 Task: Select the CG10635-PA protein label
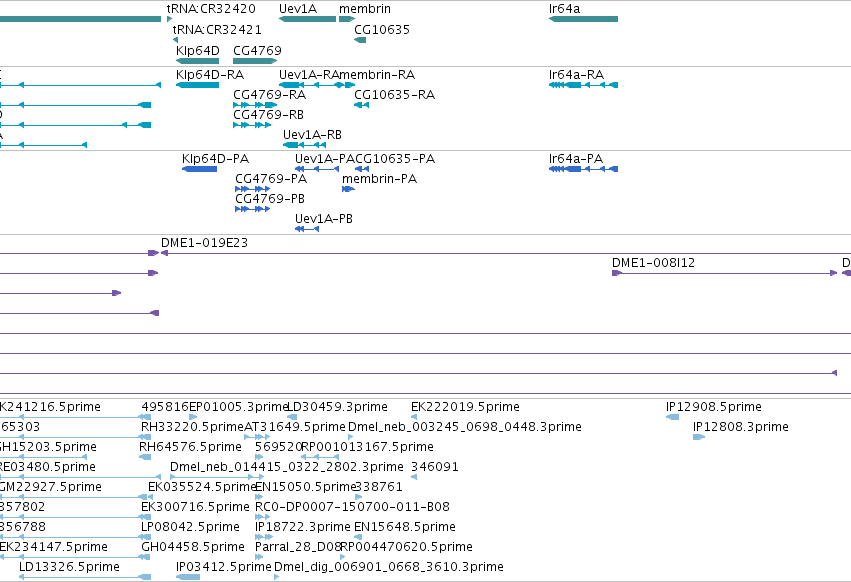pos(396,159)
